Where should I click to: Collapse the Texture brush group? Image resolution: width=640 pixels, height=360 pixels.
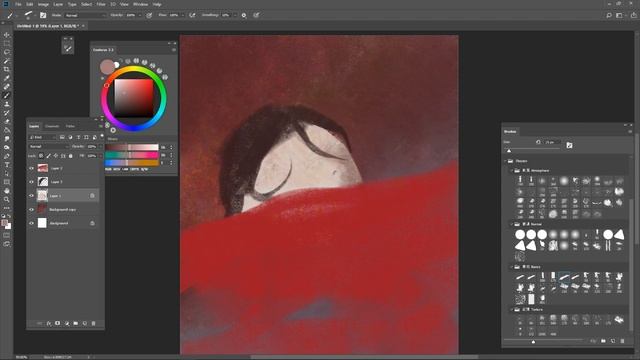pyautogui.click(x=511, y=309)
